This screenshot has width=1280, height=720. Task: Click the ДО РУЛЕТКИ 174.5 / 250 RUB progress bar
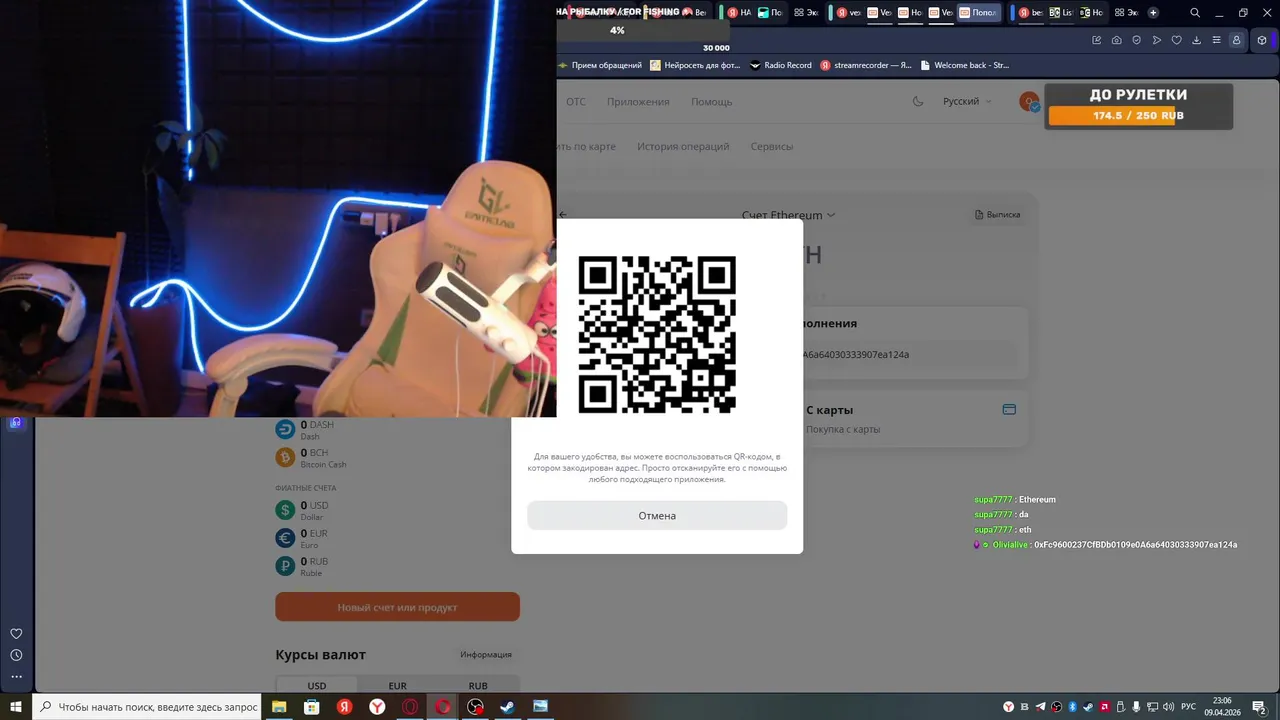point(1138,116)
